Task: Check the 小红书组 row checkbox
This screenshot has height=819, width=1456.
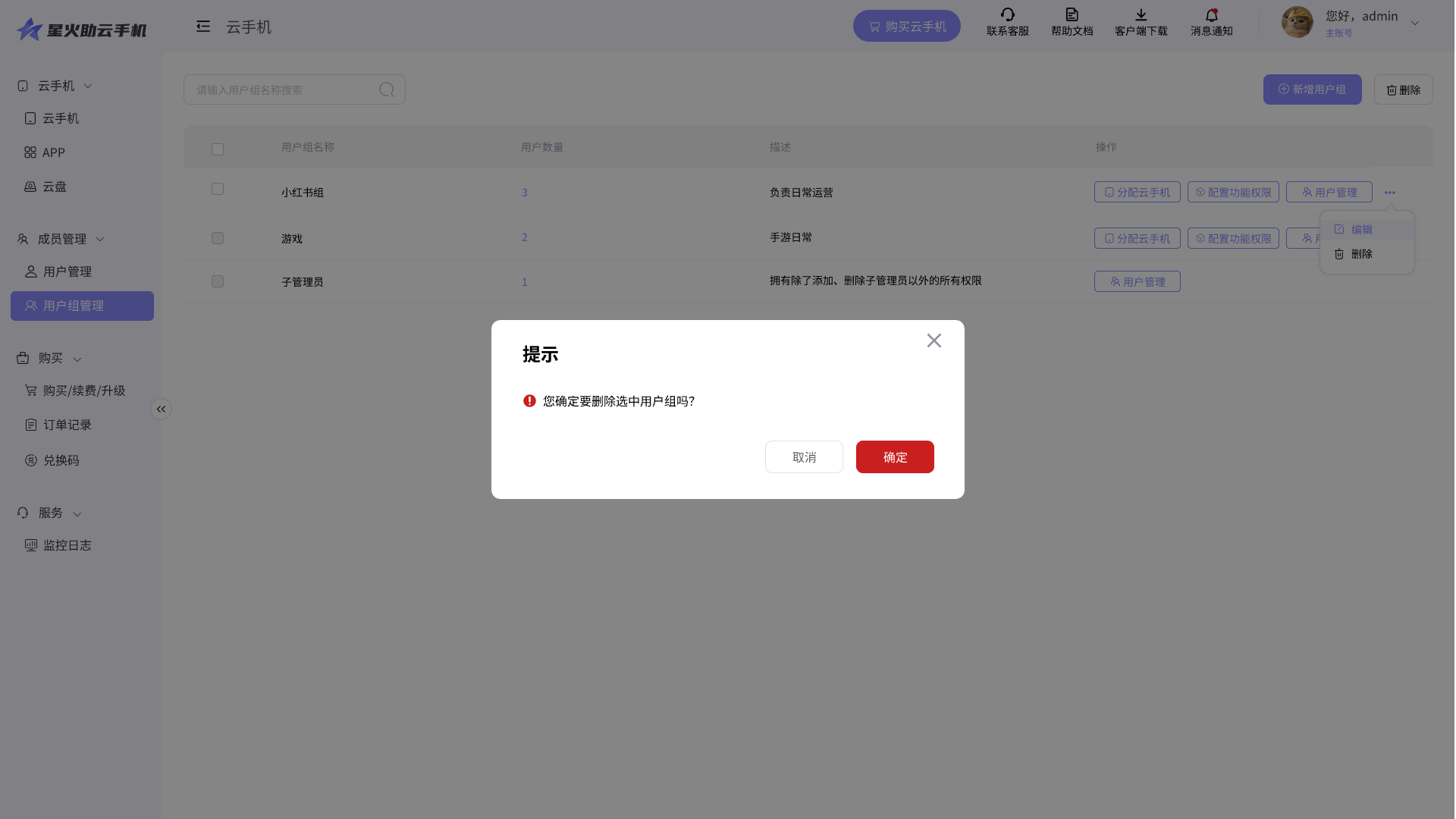Action: [218, 189]
